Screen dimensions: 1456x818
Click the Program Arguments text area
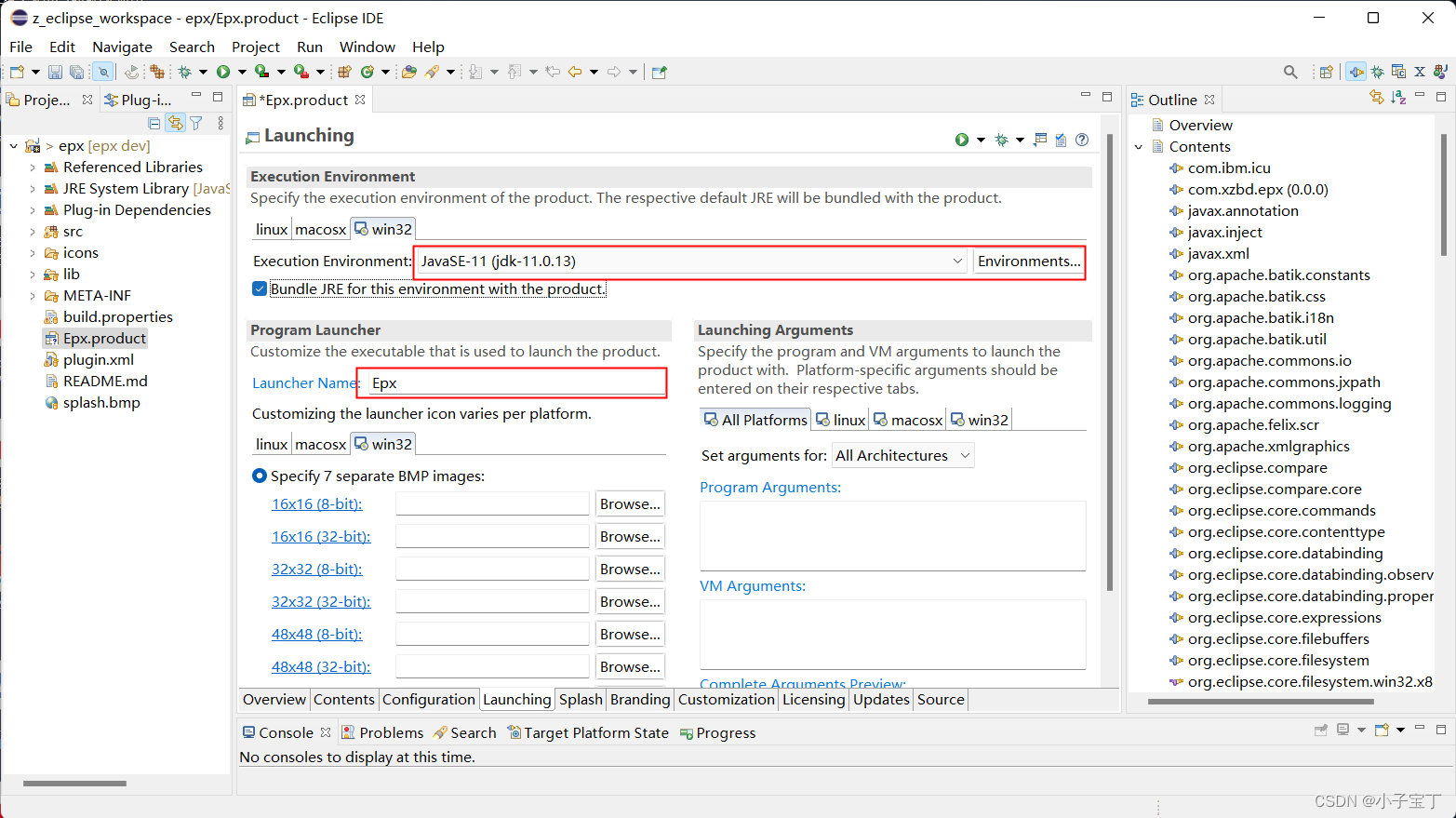[892, 536]
